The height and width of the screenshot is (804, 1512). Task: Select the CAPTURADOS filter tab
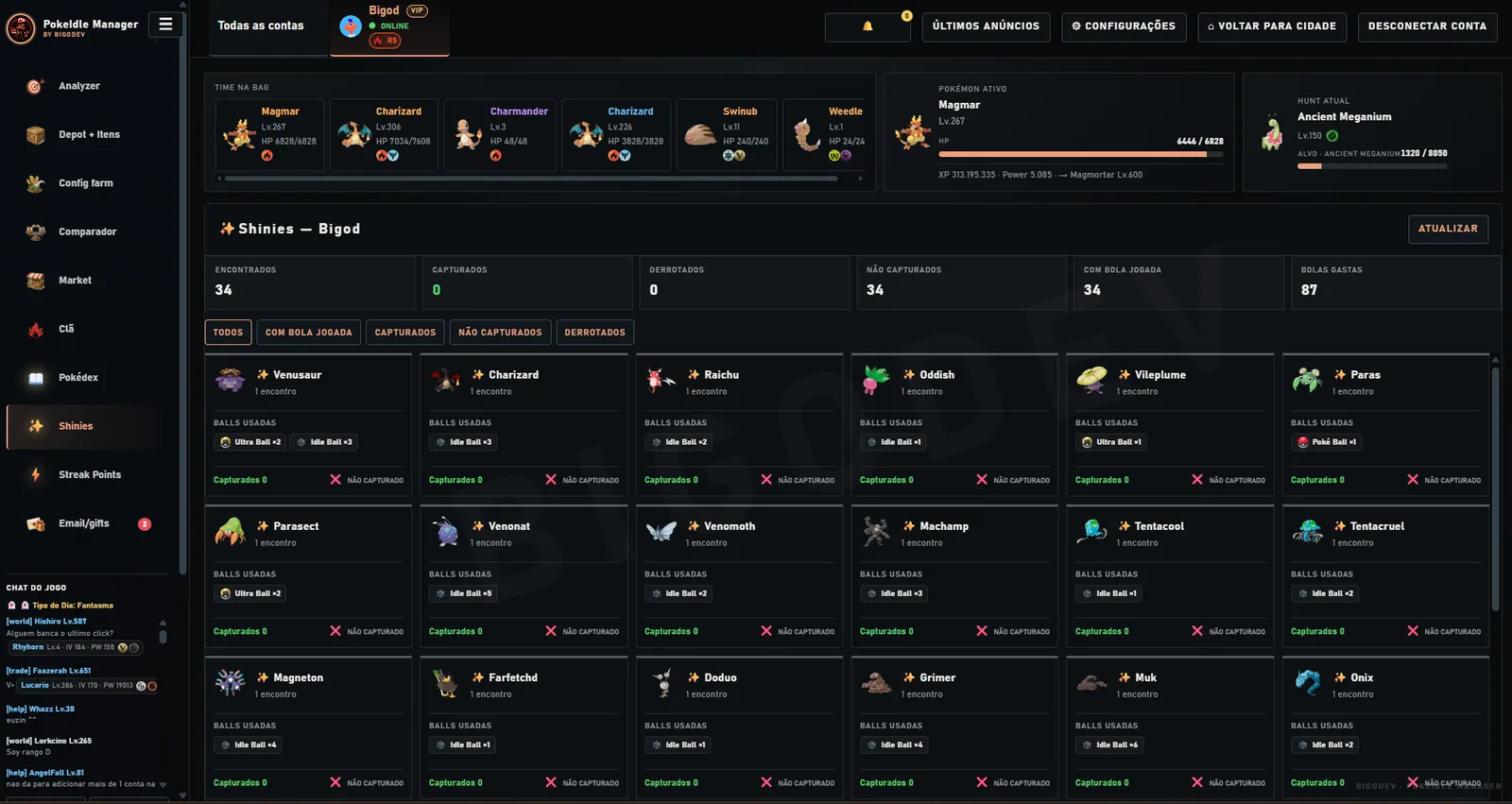pyautogui.click(x=405, y=333)
